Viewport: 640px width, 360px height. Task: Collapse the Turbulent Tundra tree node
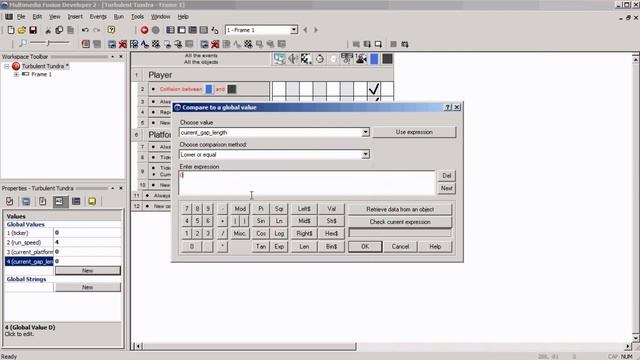[x=7, y=66]
